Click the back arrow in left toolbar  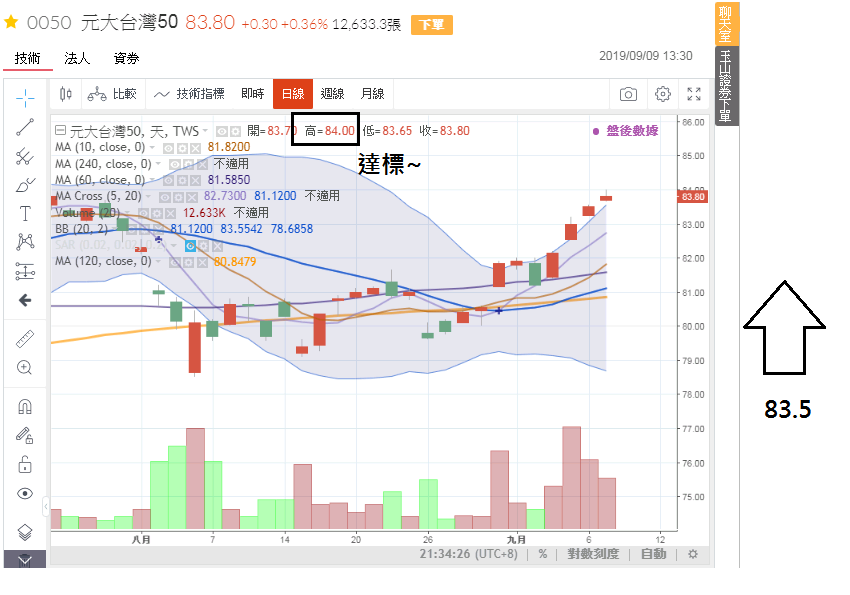[x=25, y=300]
